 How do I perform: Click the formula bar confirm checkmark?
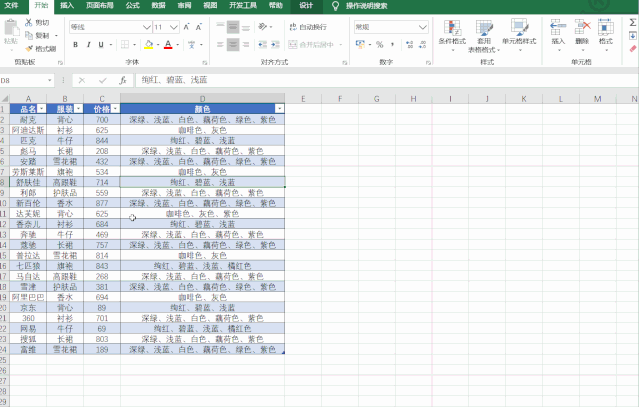coord(103,80)
